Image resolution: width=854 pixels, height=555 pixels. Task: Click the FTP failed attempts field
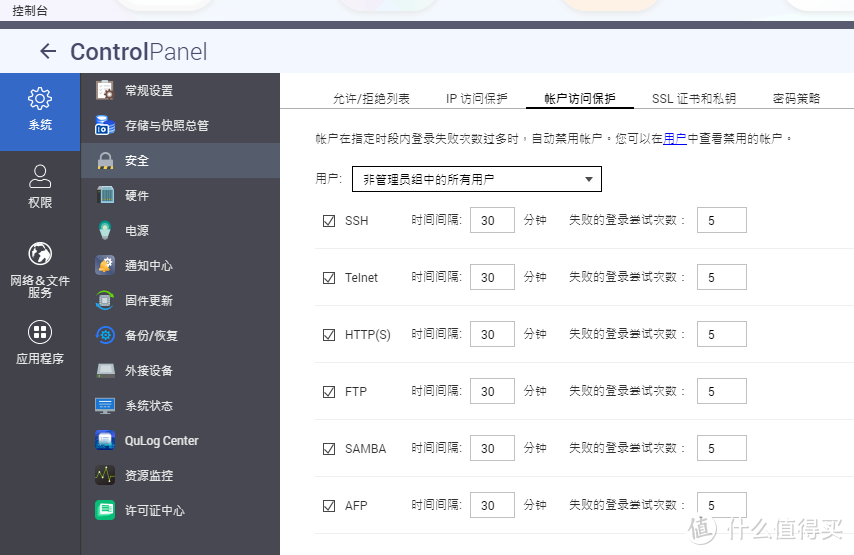pos(722,391)
